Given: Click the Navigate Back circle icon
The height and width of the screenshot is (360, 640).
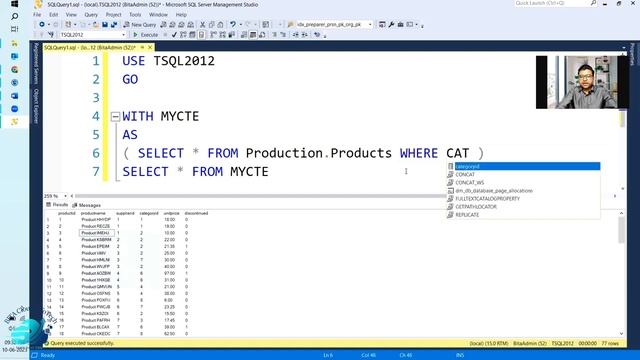Looking at the screenshot, I should [x=41, y=24].
